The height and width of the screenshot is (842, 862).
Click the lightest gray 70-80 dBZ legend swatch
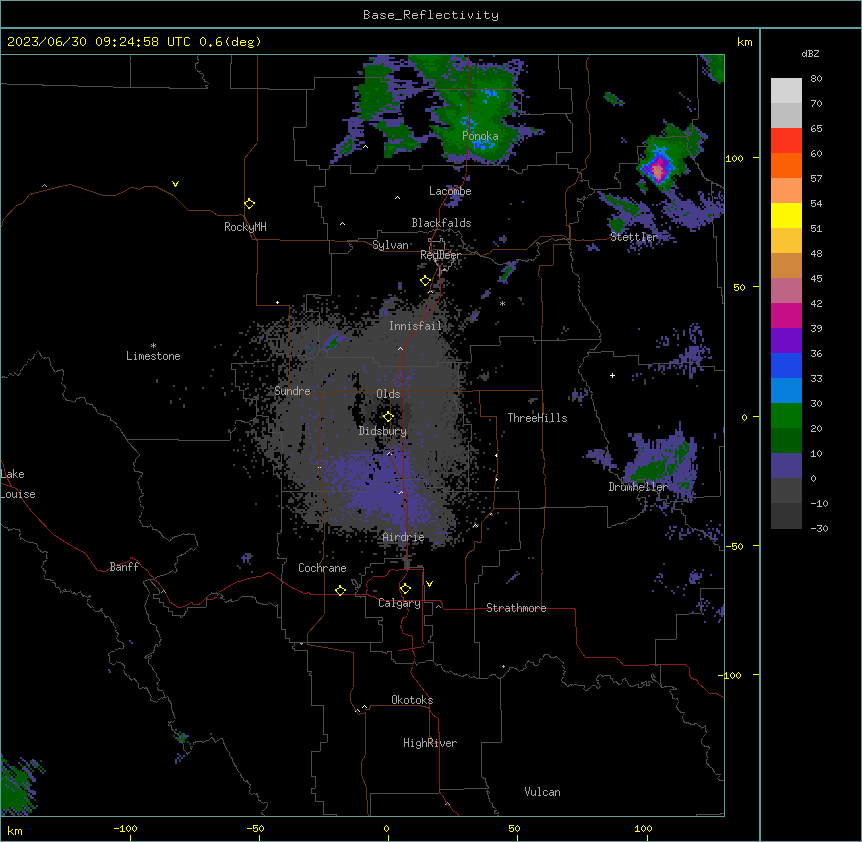pyautogui.click(x=786, y=91)
